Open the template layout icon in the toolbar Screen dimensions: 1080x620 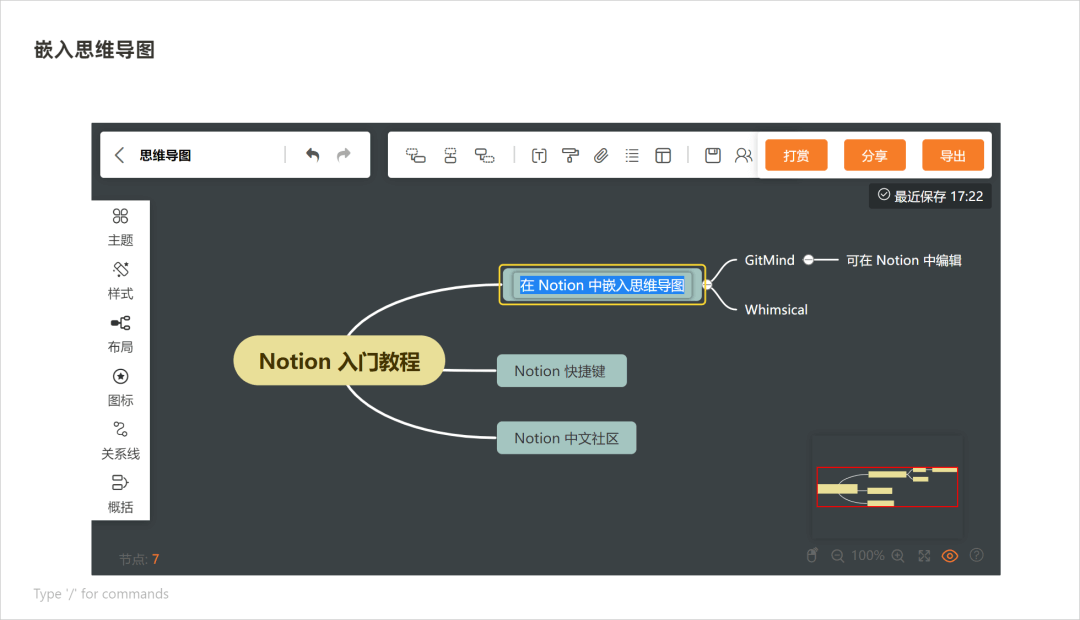(663, 156)
